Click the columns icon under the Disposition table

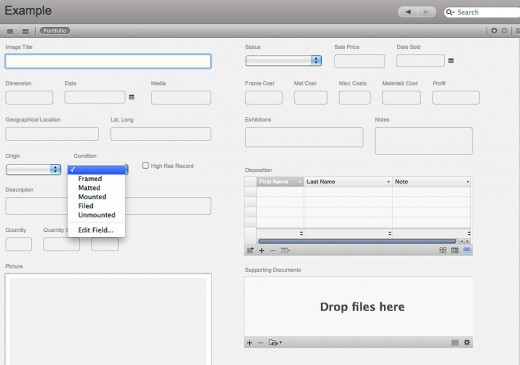coord(285,250)
